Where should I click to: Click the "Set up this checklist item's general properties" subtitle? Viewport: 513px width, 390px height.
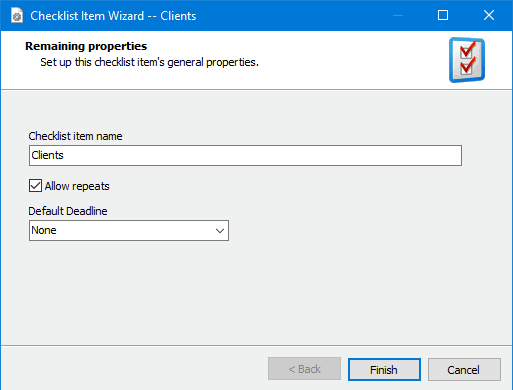click(149, 62)
